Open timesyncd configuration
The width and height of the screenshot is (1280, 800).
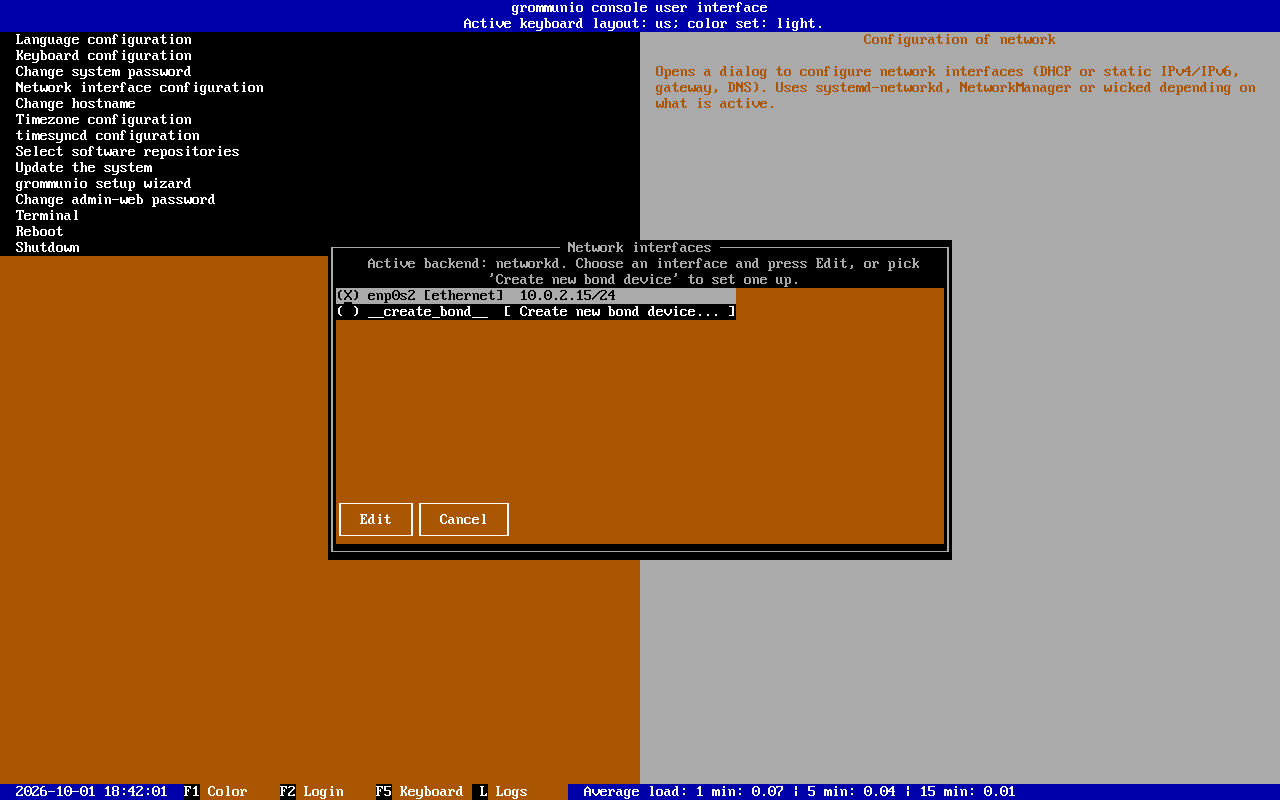click(108, 136)
